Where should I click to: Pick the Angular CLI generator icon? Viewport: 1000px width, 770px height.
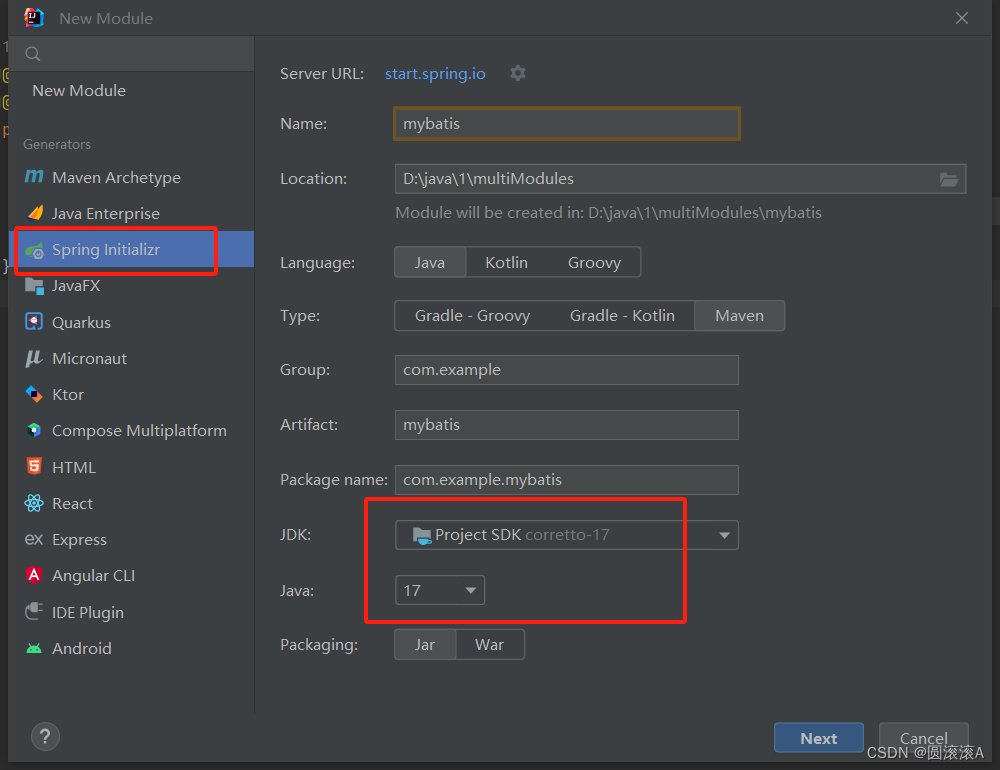34,575
